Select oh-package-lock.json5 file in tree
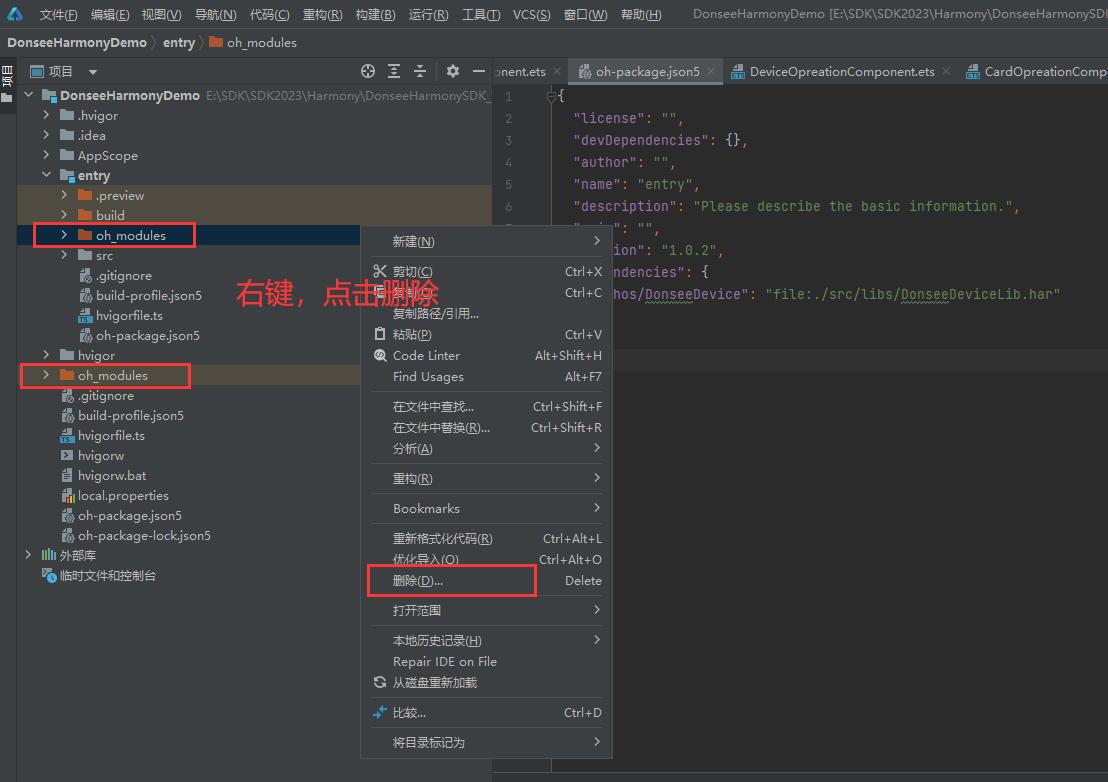Image resolution: width=1108 pixels, height=782 pixels. pyautogui.click(x=144, y=535)
